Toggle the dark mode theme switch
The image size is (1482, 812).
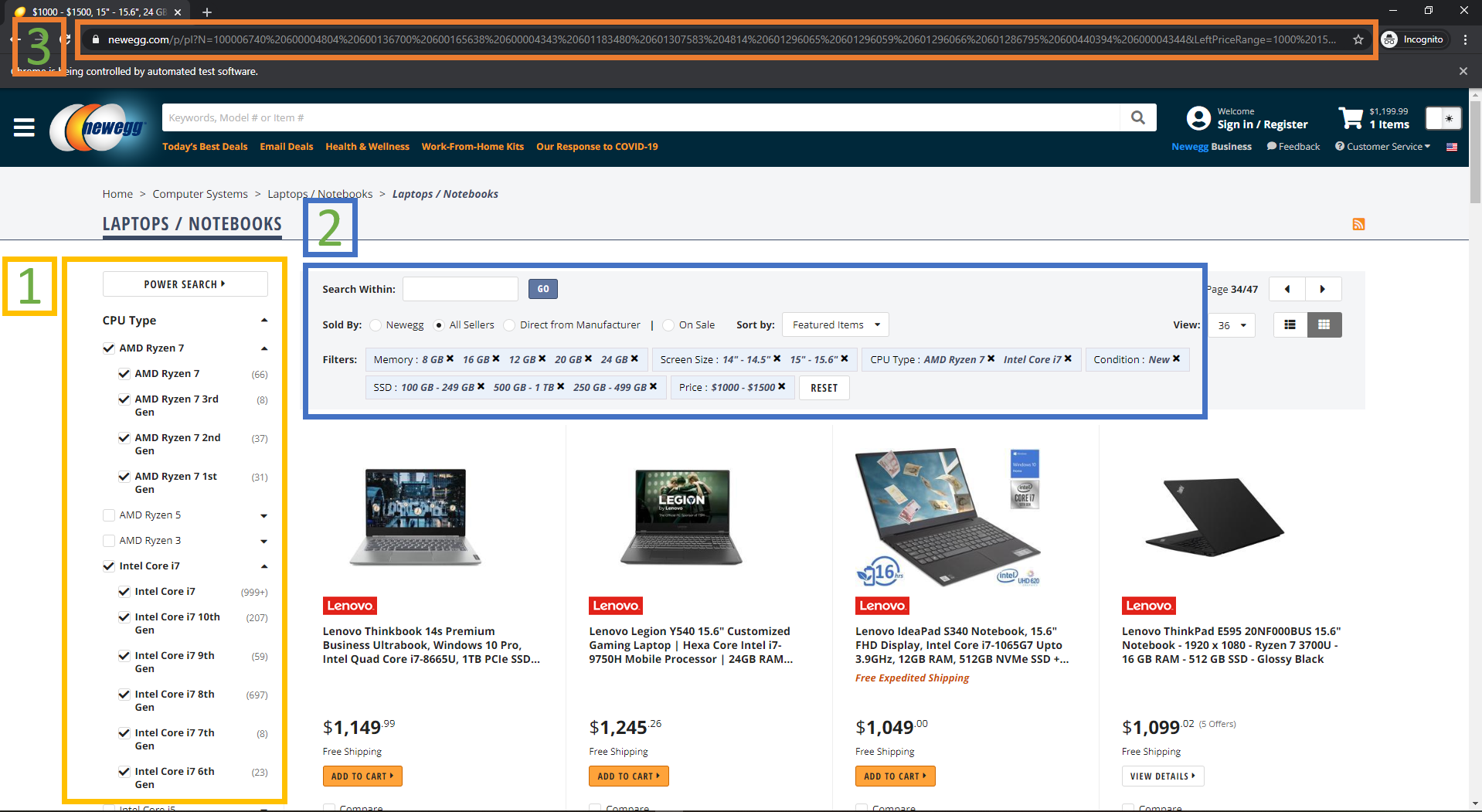(1443, 118)
